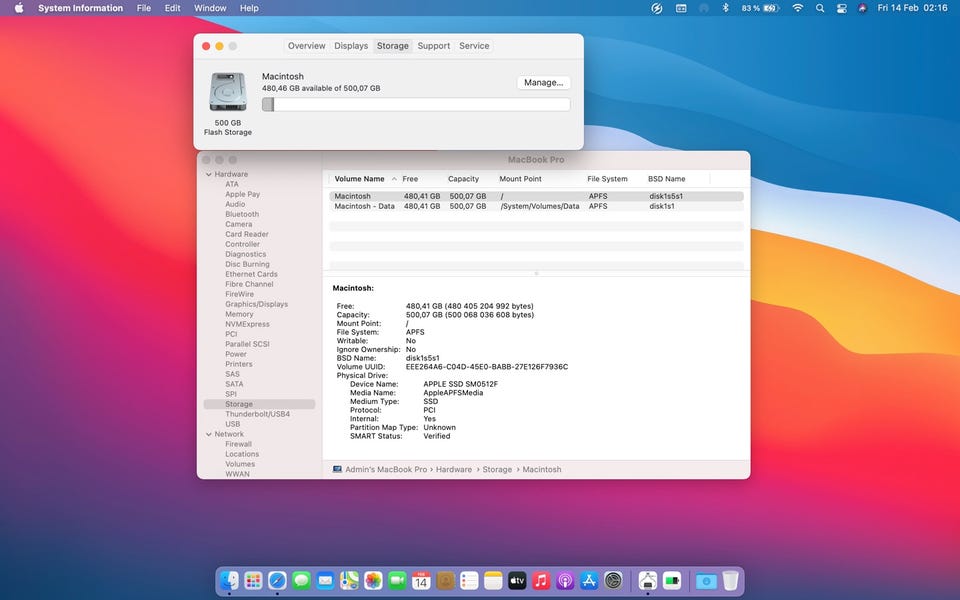Open the Downloads folder in the Dock

(x=706, y=580)
